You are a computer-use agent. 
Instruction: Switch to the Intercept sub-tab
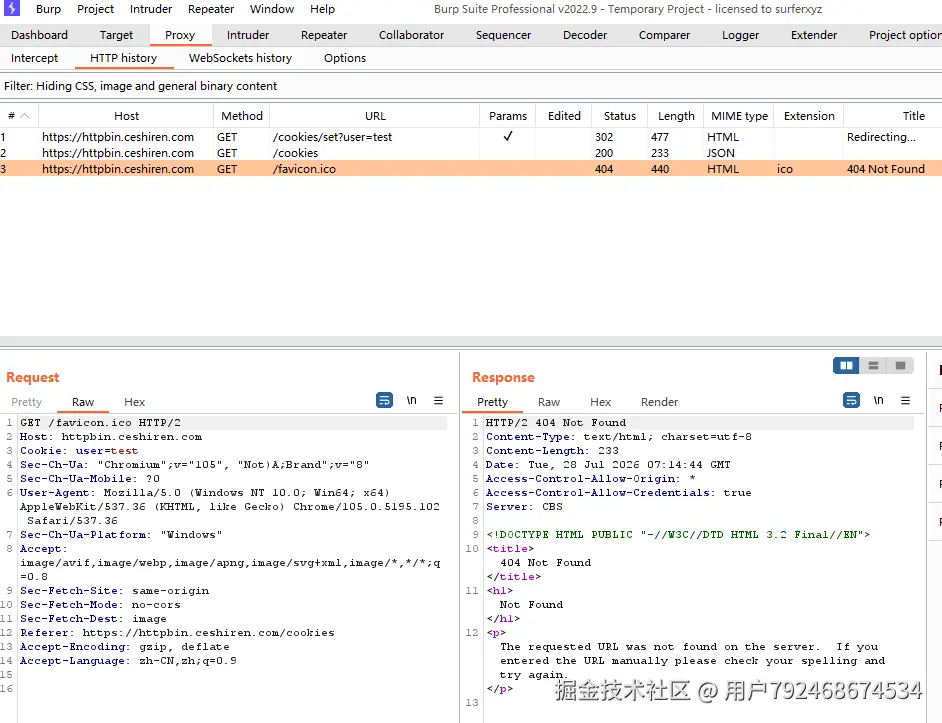click(x=34, y=58)
